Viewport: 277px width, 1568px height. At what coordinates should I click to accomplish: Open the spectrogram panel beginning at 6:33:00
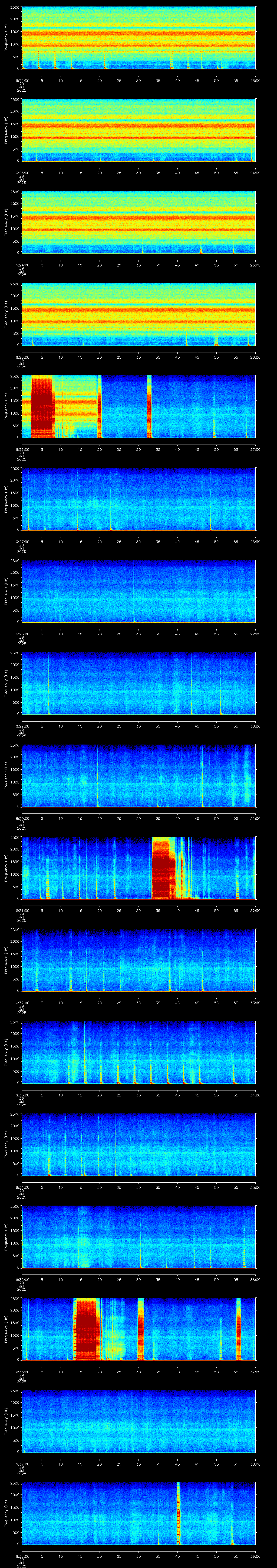click(138, 1052)
